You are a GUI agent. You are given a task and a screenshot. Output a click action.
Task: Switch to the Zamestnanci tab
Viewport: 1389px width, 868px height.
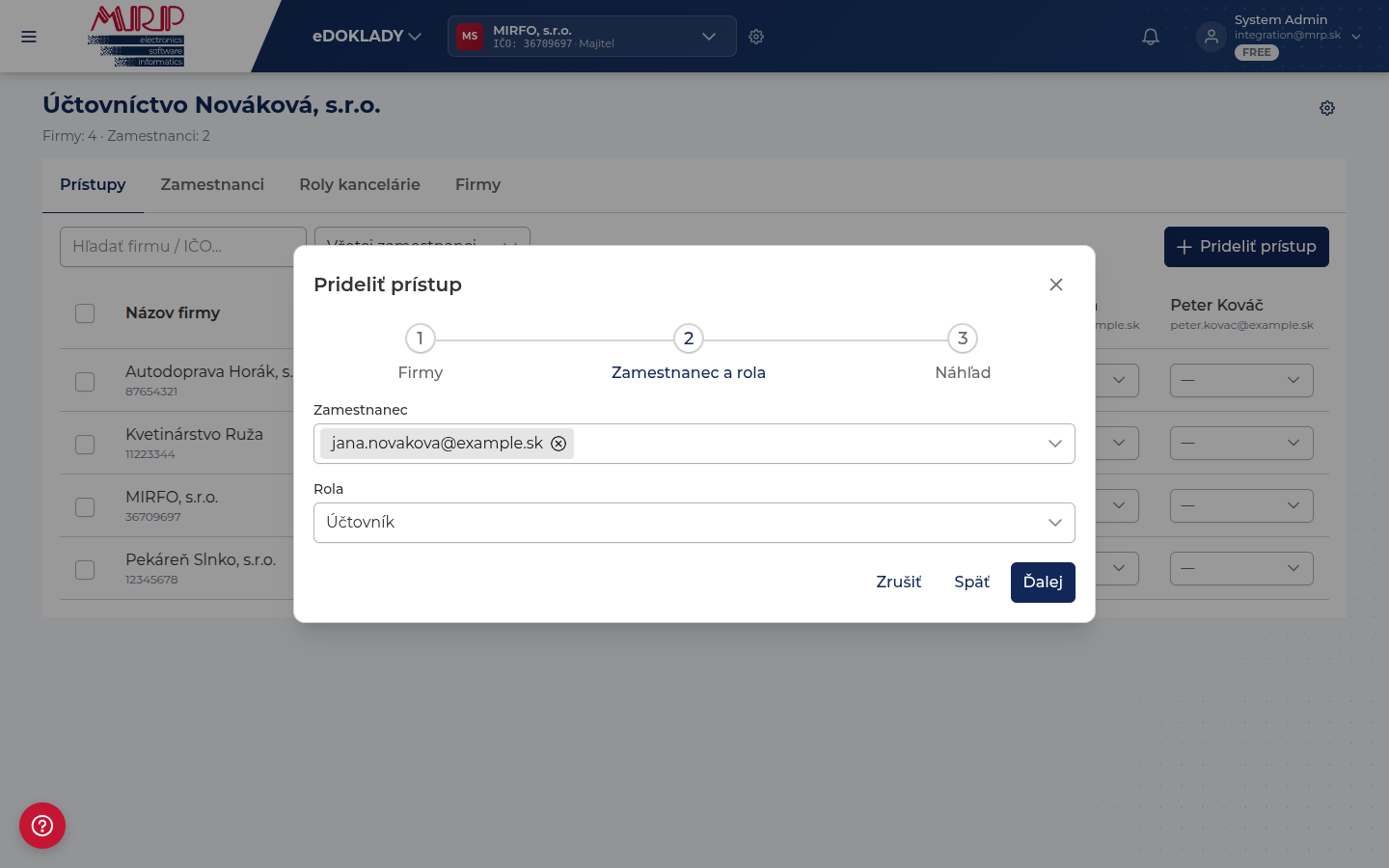(212, 185)
